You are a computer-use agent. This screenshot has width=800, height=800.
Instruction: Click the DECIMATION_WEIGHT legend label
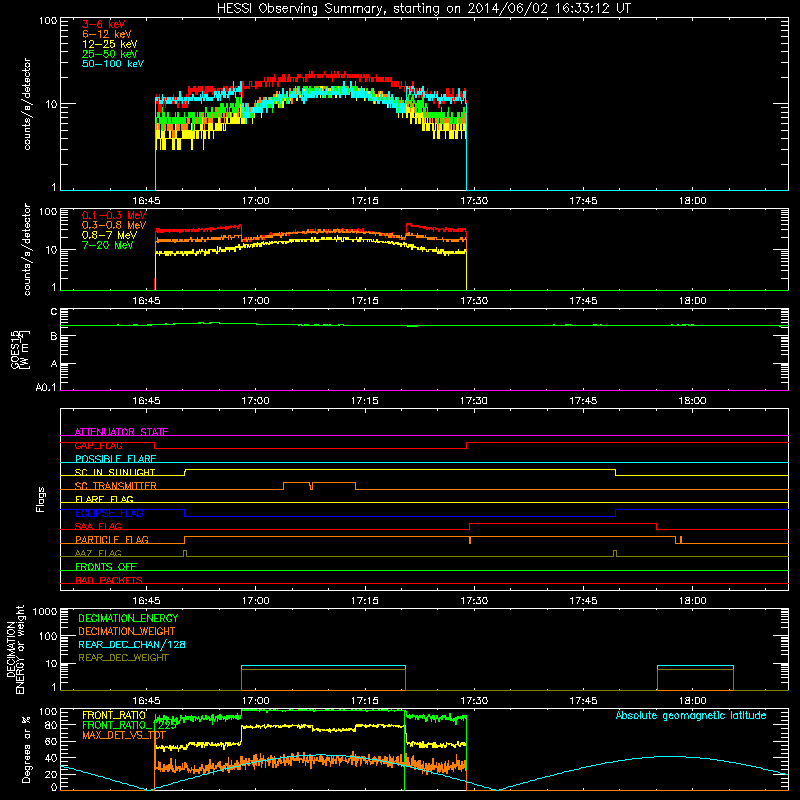click(127, 632)
